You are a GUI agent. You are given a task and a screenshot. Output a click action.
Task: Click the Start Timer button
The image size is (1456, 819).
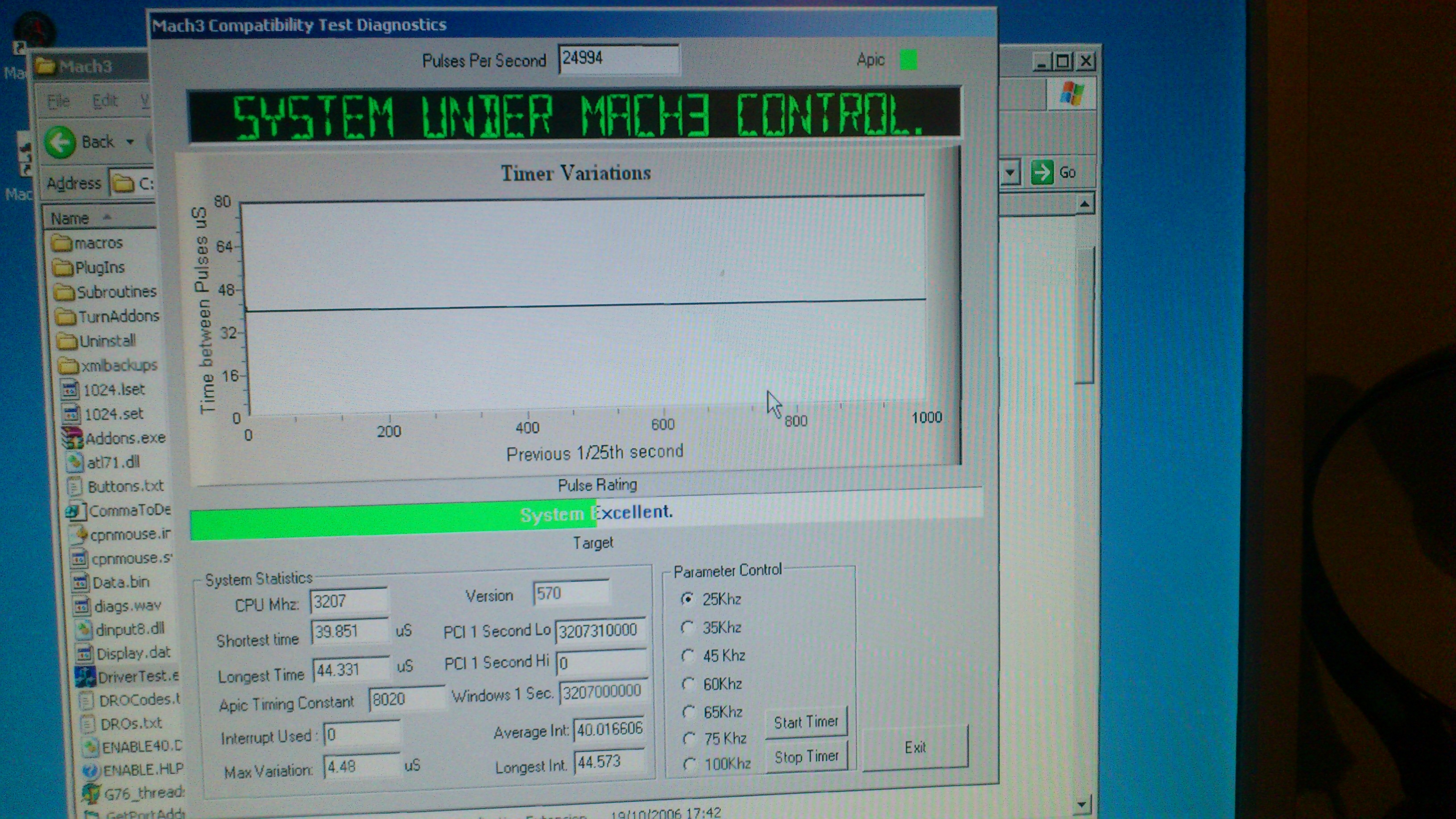point(807,722)
